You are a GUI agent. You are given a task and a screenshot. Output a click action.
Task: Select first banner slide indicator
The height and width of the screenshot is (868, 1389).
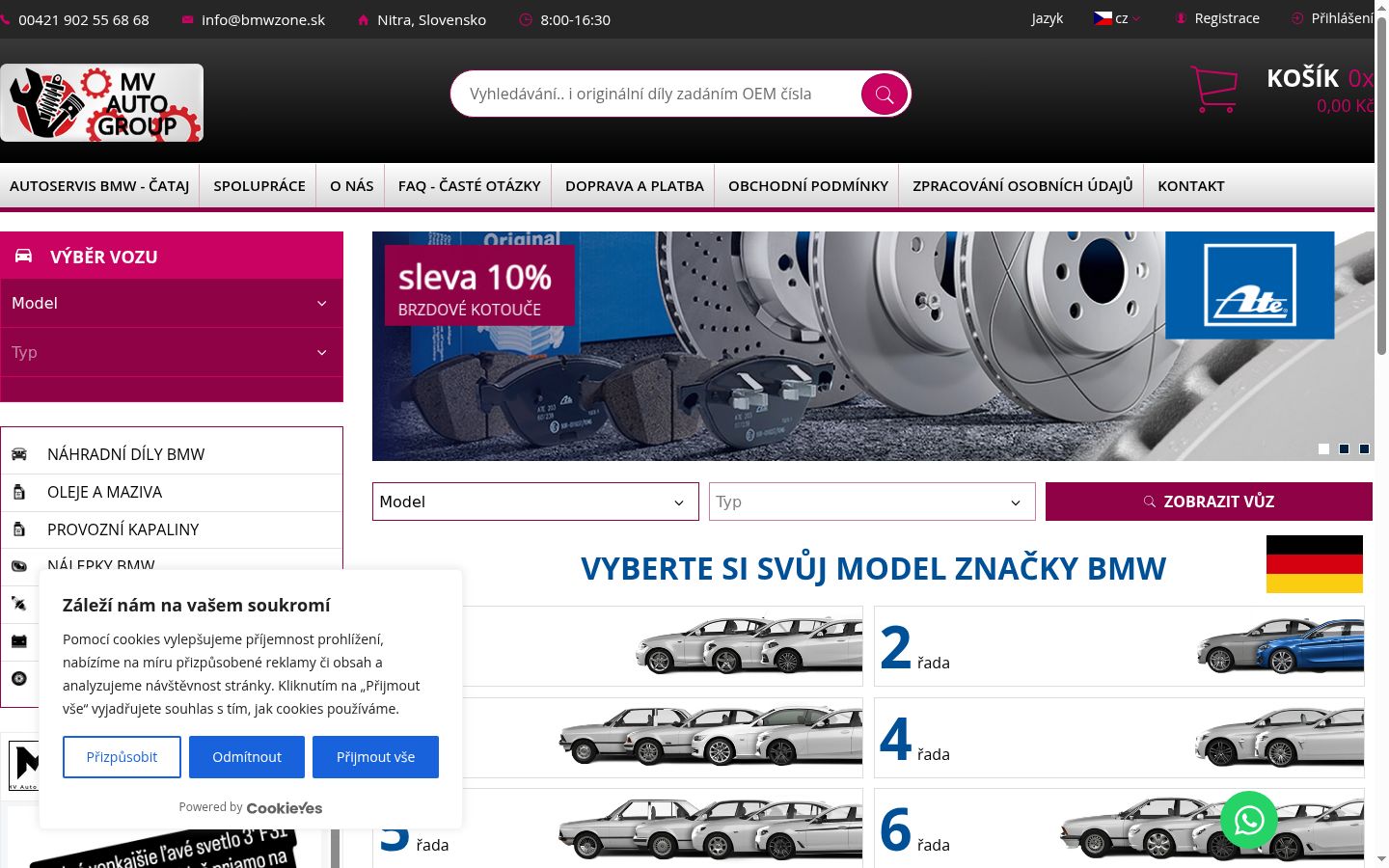pyautogui.click(x=1323, y=448)
